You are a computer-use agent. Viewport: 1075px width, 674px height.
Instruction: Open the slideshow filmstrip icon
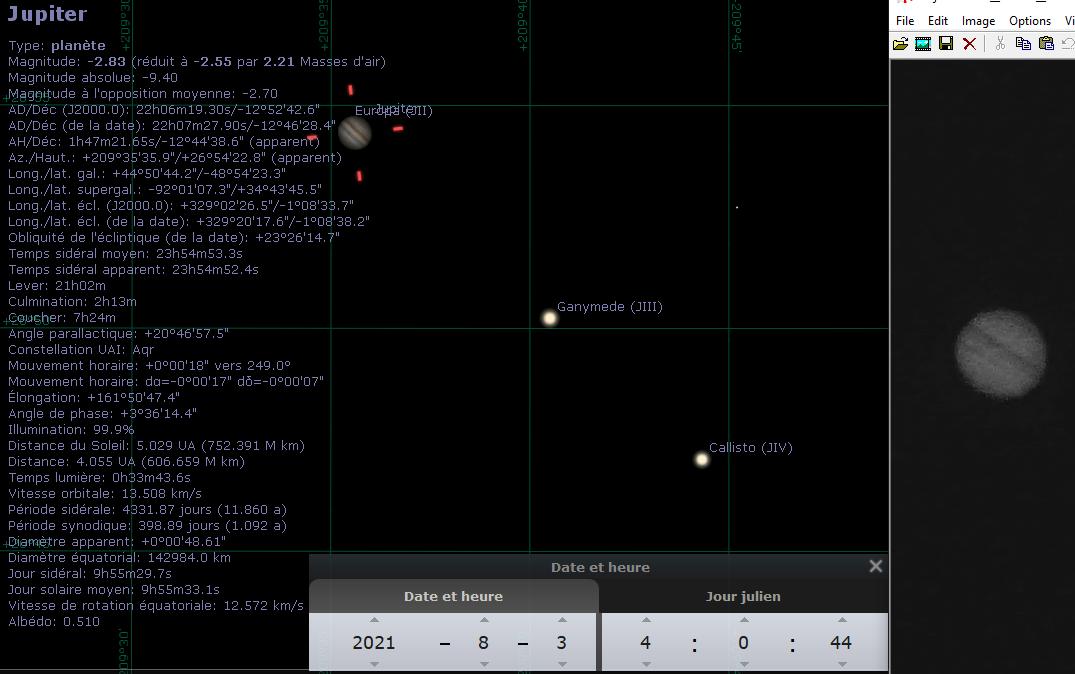pyautogui.click(x=923, y=44)
